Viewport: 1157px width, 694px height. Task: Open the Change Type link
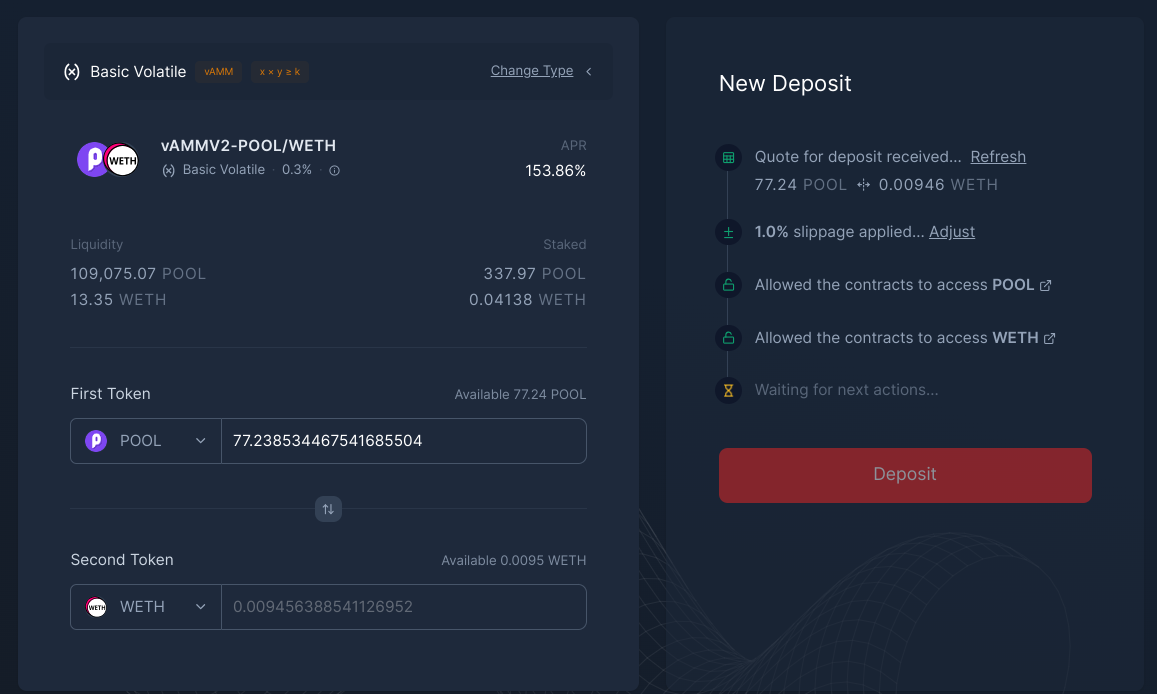pos(531,71)
